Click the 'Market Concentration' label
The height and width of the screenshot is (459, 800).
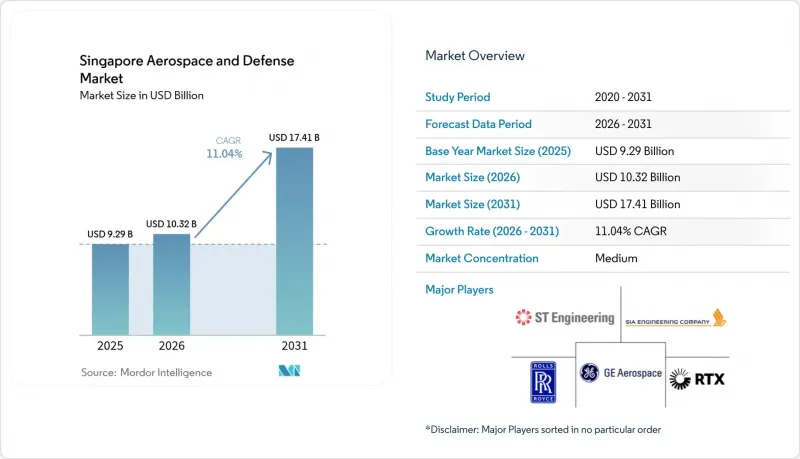point(482,258)
